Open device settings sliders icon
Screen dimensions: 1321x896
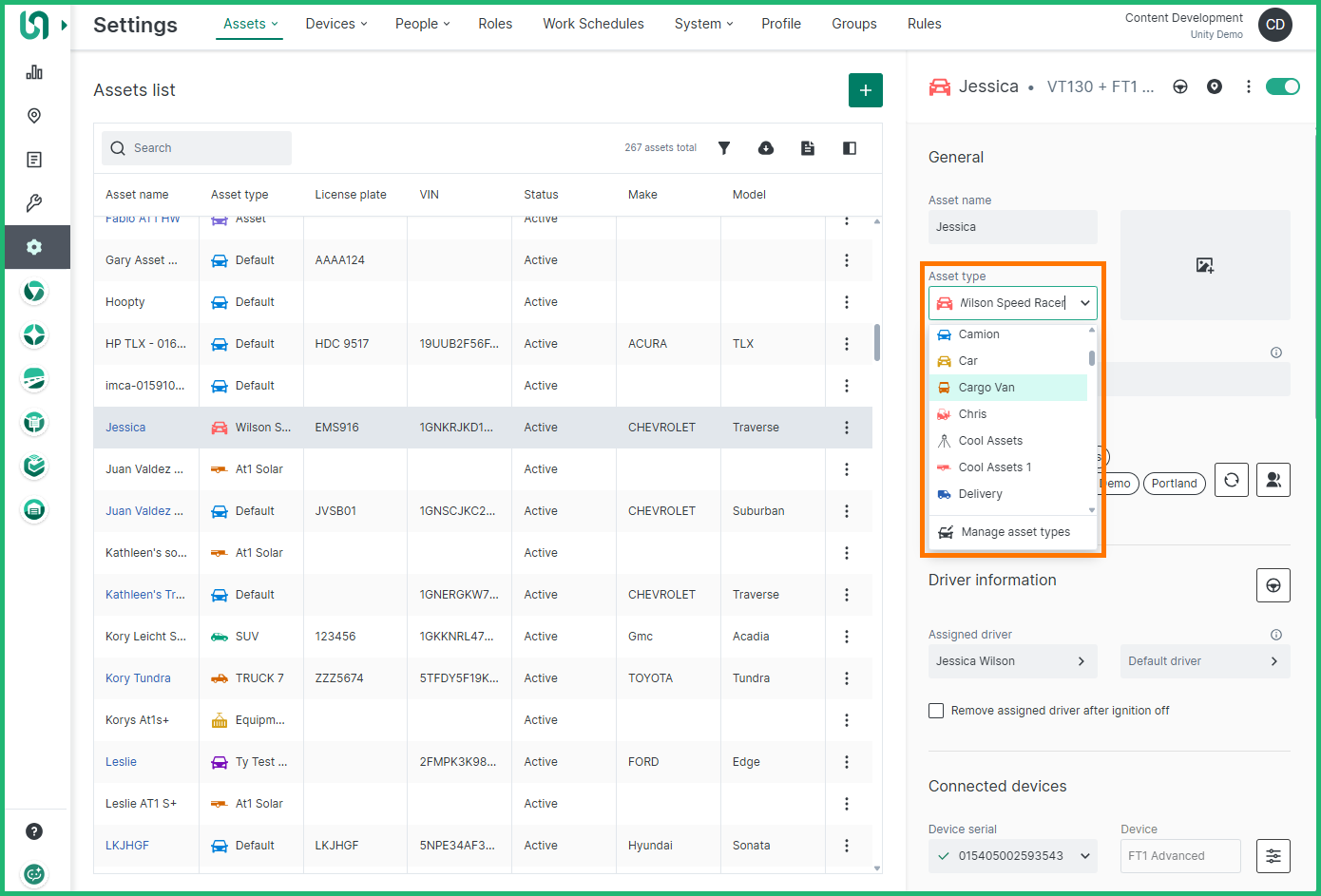[1273, 856]
